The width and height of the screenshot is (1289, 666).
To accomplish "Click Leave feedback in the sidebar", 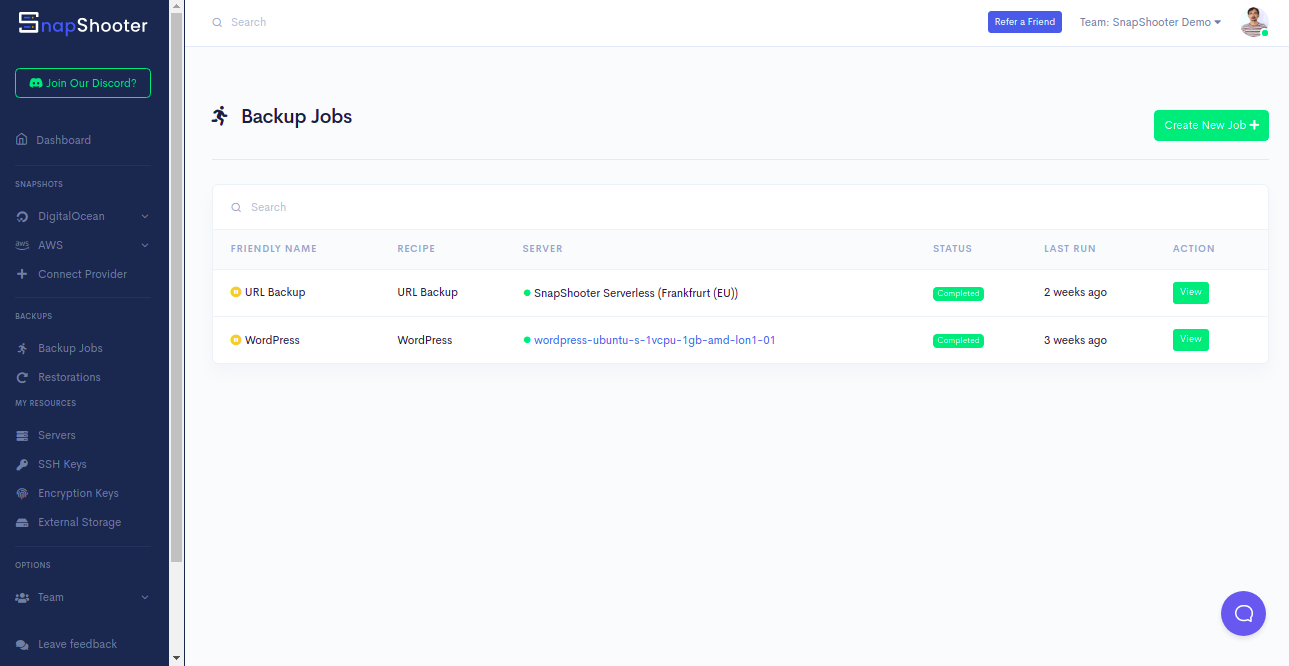I will [x=77, y=645].
